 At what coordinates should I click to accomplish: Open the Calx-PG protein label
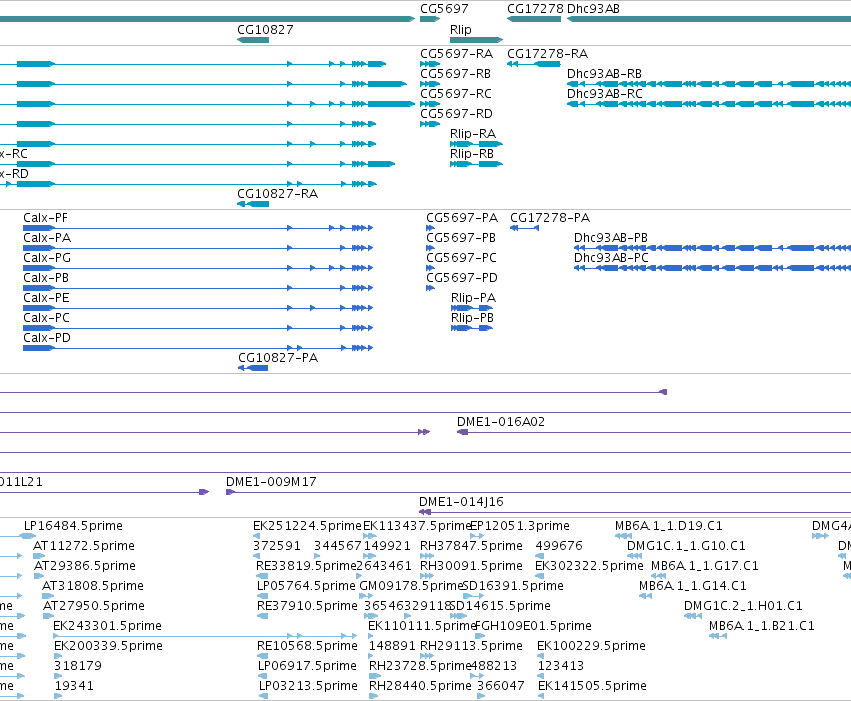(47, 258)
